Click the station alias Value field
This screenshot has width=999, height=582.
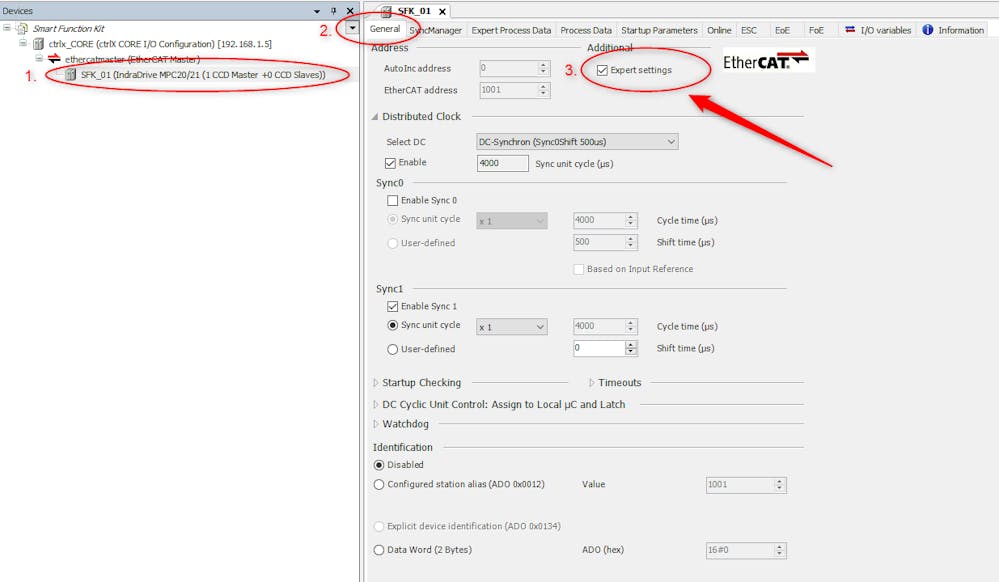(x=746, y=484)
